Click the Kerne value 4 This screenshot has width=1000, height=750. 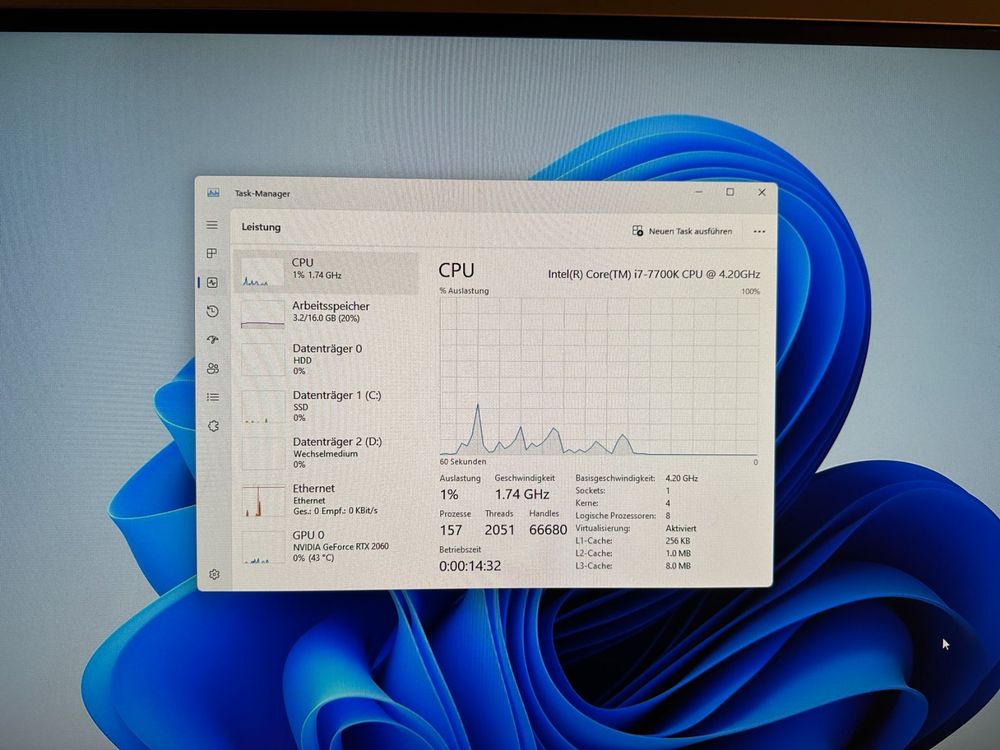point(668,503)
